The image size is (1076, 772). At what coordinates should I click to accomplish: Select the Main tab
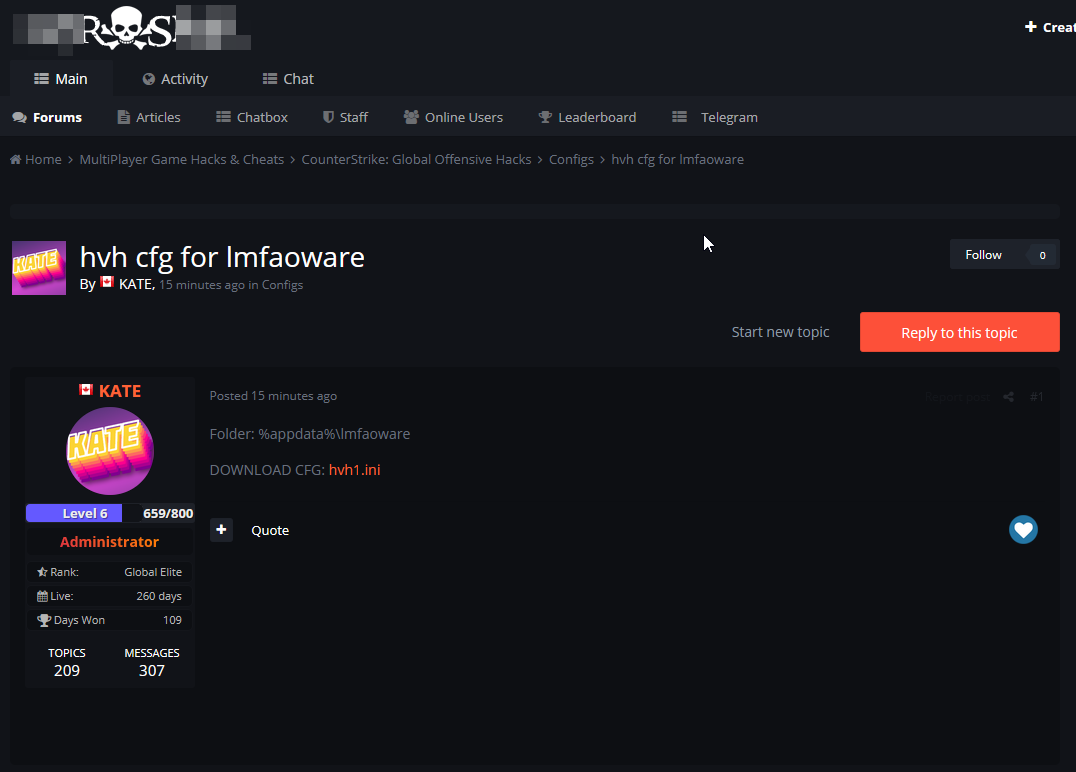point(61,79)
